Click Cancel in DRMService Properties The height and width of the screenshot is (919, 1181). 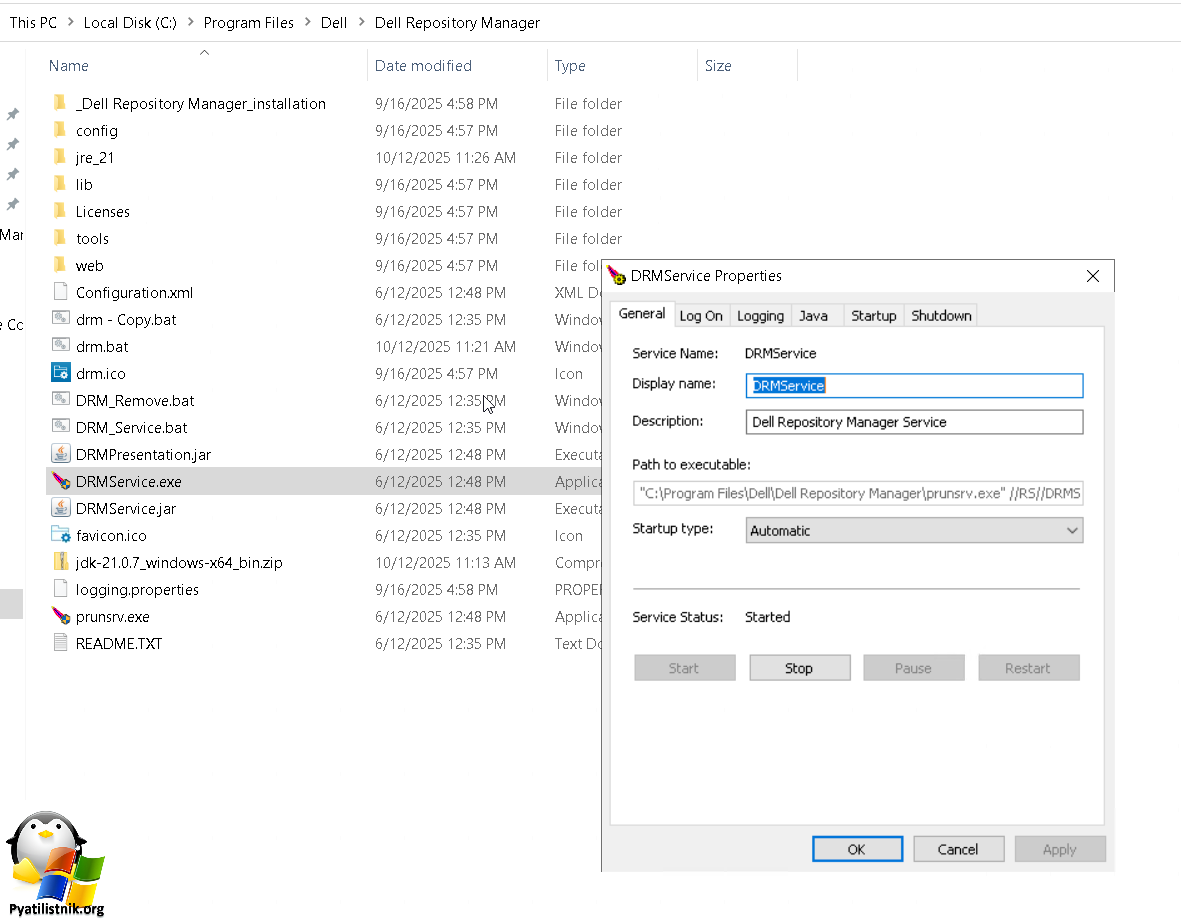957,850
